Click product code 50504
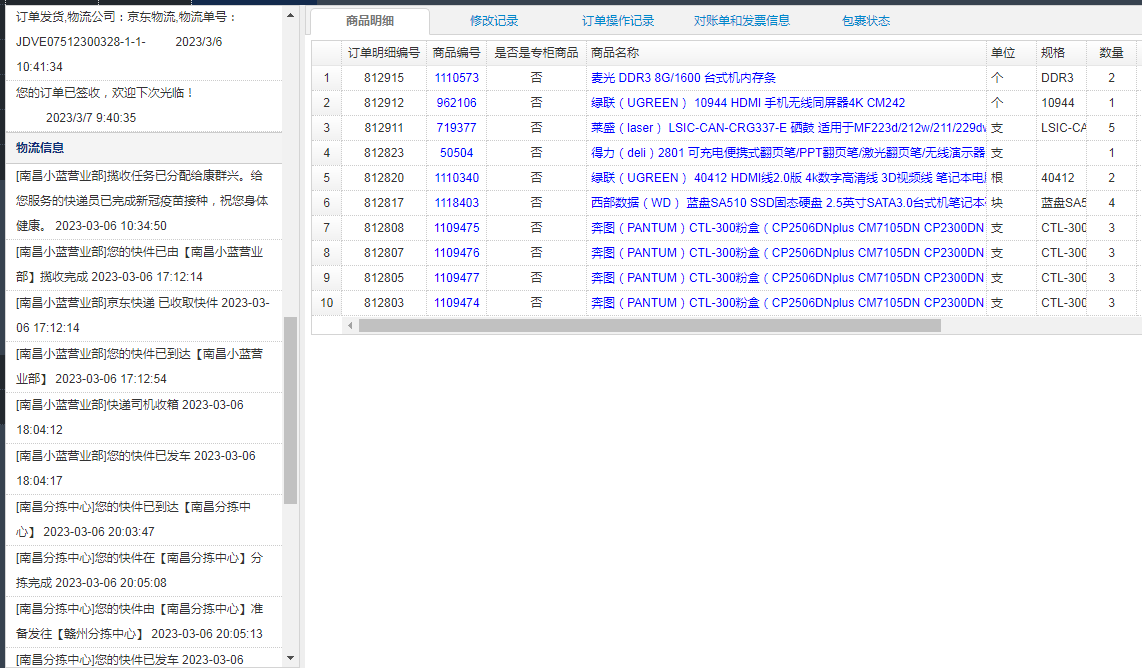The height and width of the screenshot is (668, 1142). click(457, 153)
